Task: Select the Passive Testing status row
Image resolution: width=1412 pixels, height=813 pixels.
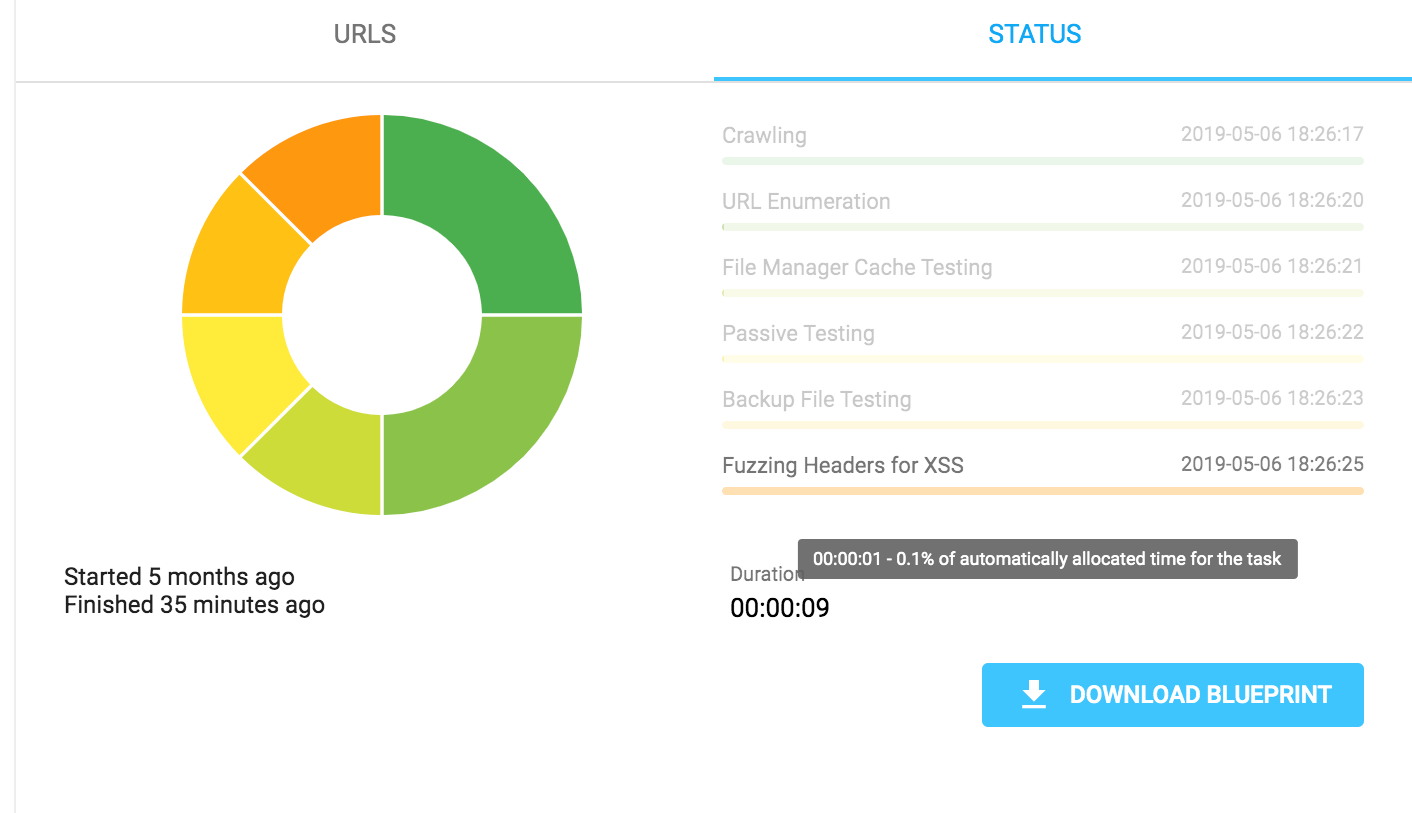Action: tap(798, 333)
